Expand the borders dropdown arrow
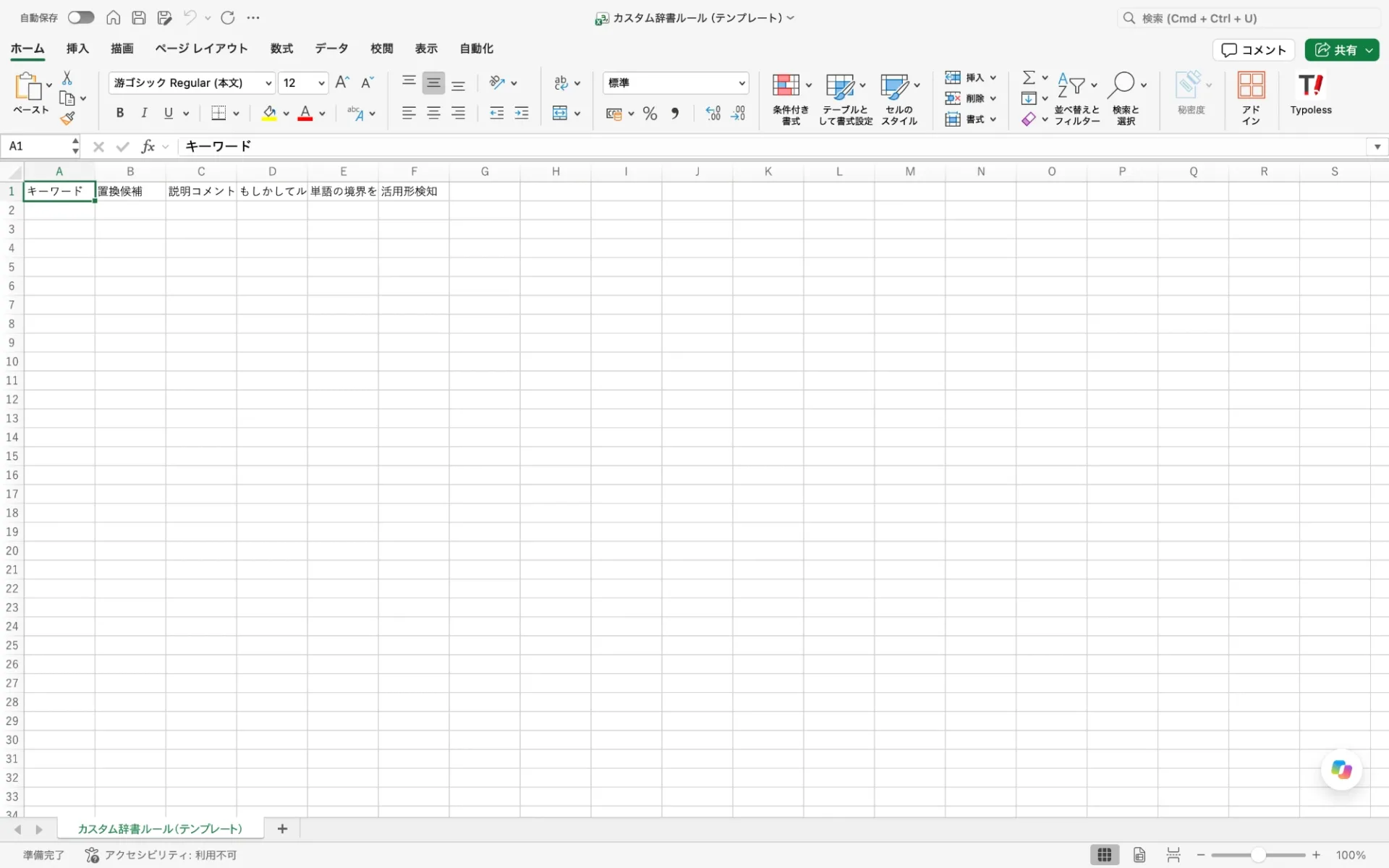The width and height of the screenshot is (1389, 868). (x=237, y=114)
